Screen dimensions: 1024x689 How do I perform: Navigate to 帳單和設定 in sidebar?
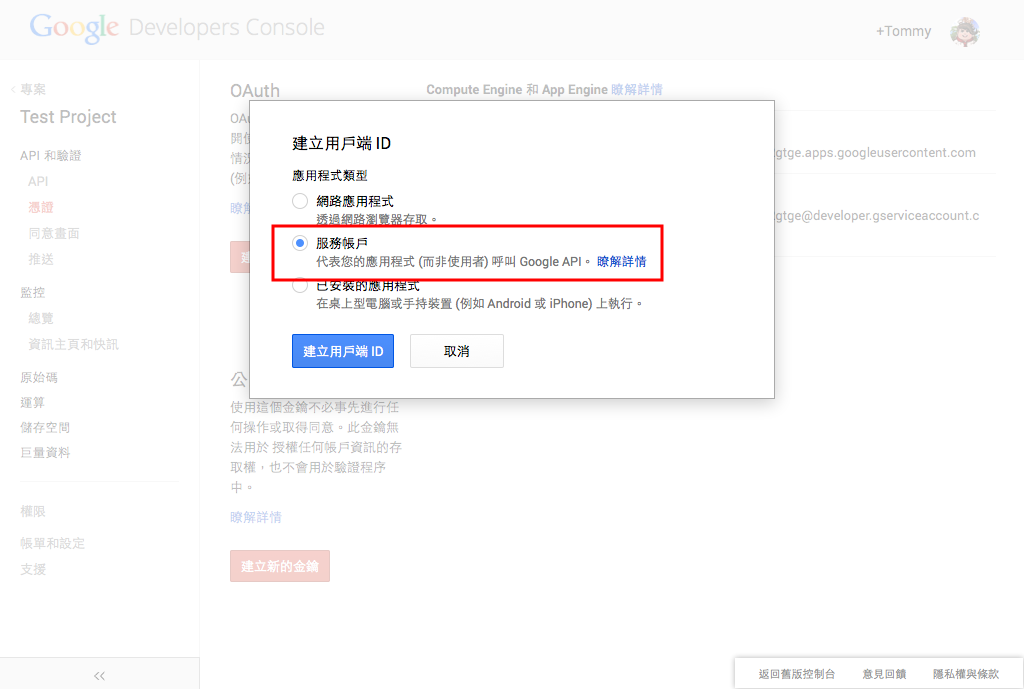(x=52, y=543)
